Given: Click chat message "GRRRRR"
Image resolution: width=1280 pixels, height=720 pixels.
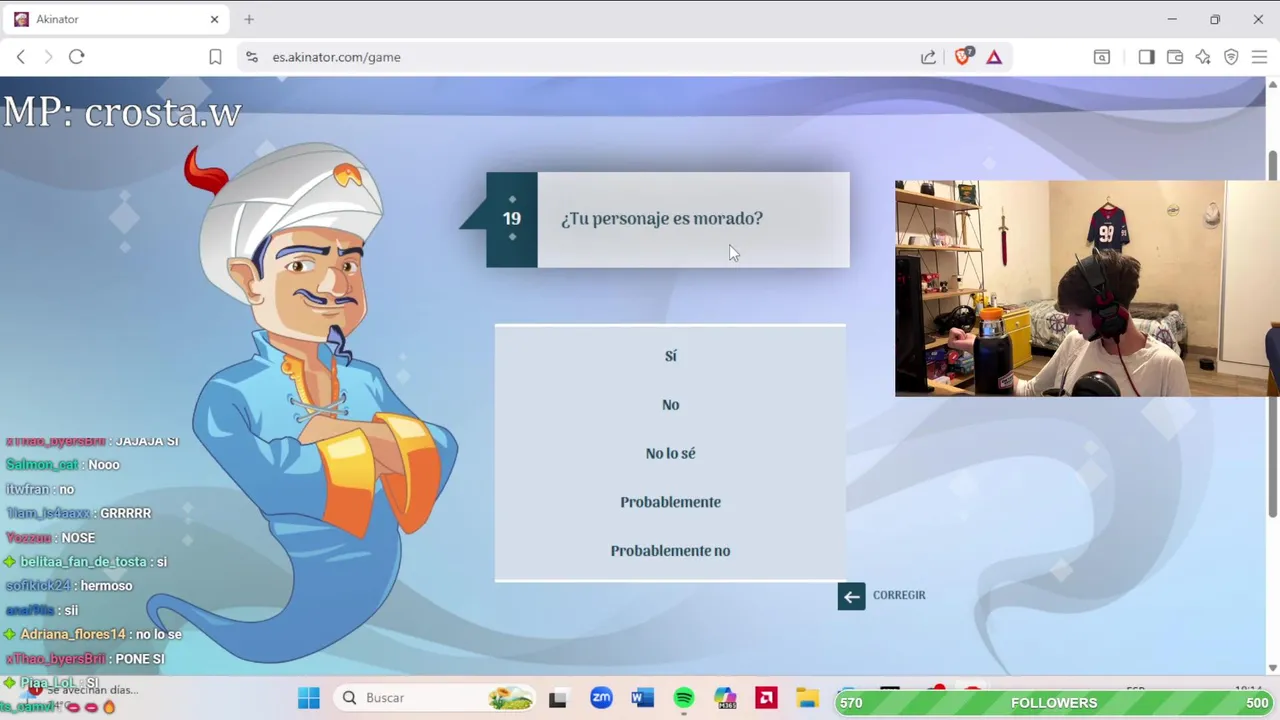Looking at the screenshot, I should [x=125, y=513].
